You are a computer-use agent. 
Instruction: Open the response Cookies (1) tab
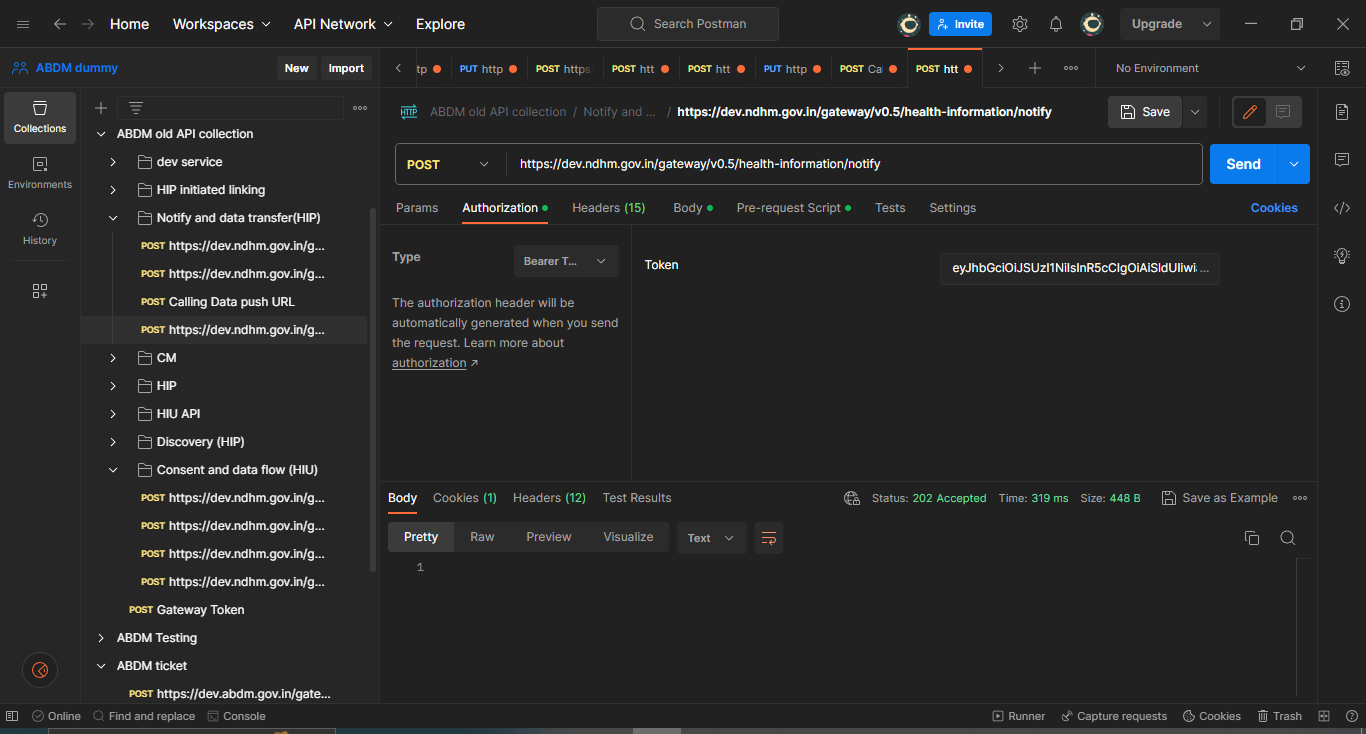tap(465, 498)
